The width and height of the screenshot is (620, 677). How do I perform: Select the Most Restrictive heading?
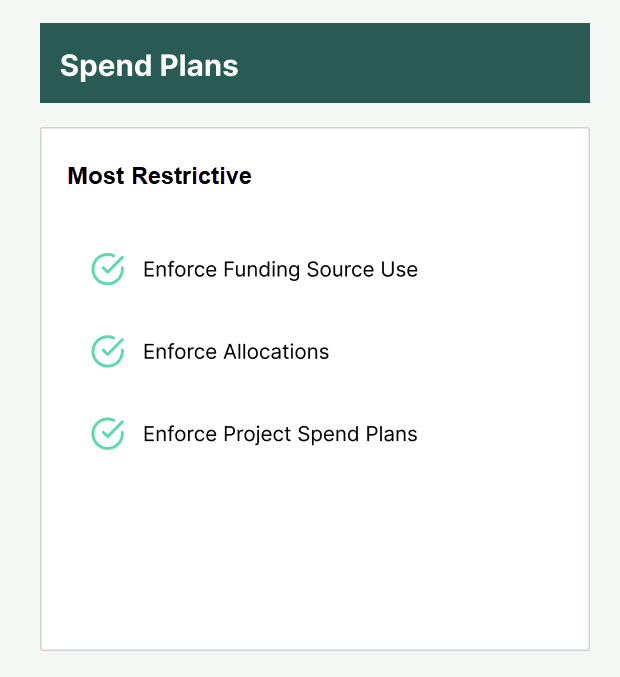(x=159, y=176)
